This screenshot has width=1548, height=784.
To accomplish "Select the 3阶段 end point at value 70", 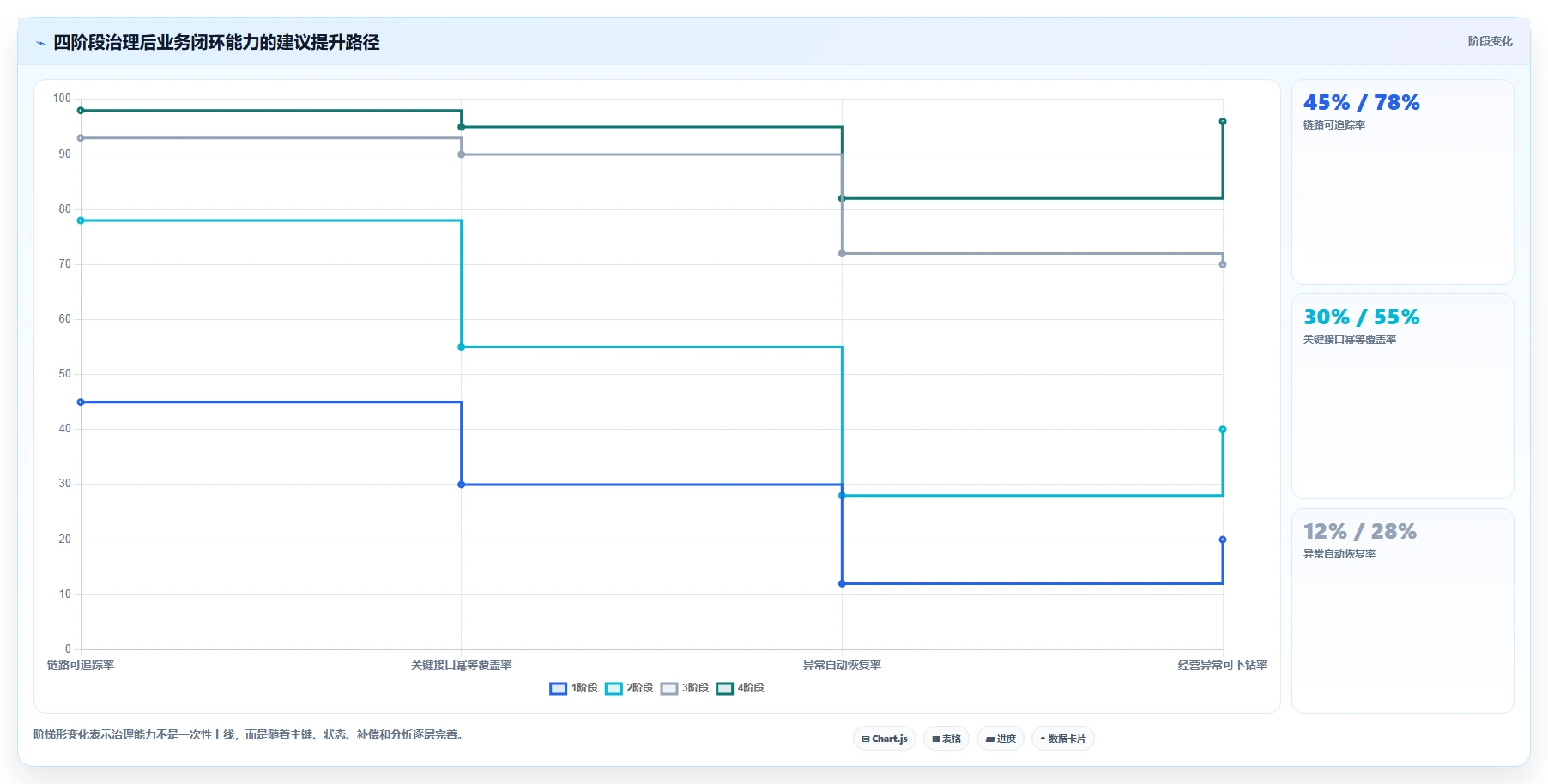I will click(1223, 264).
